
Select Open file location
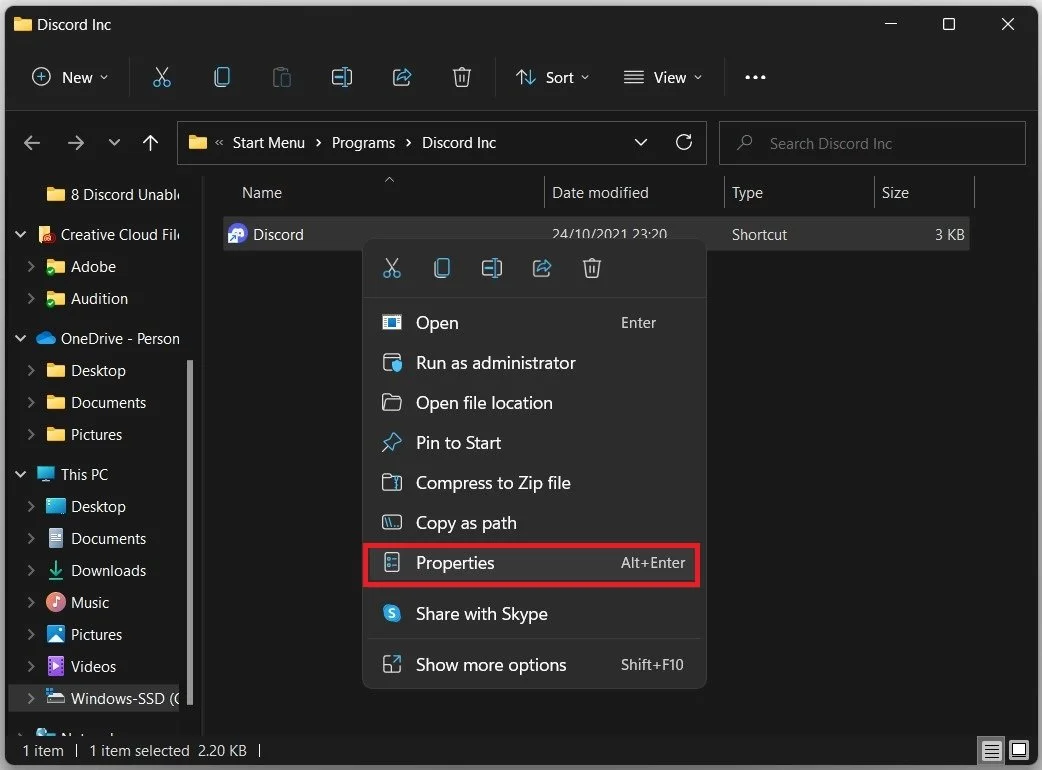coord(534,403)
